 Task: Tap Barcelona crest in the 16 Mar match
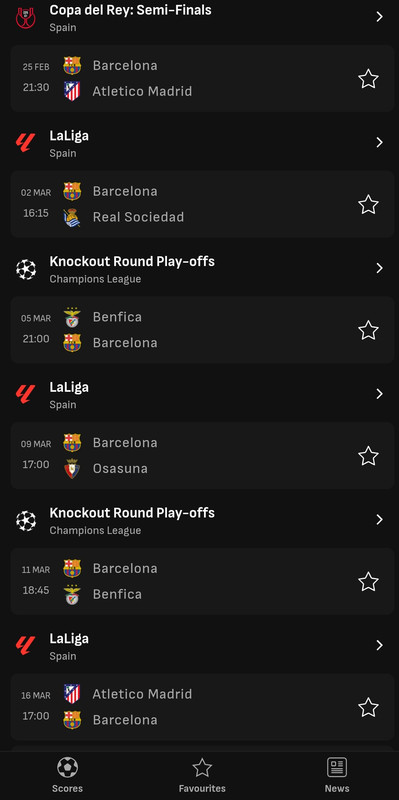(x=72, y=720)
